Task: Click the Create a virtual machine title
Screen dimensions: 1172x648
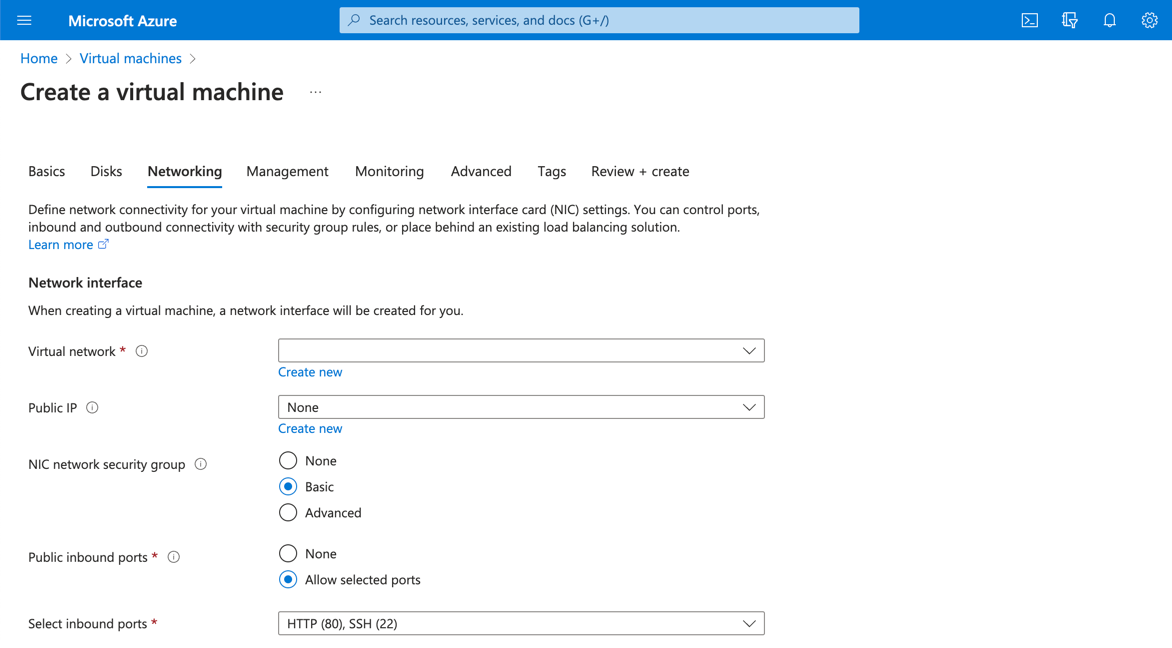Action: point(152,92)
